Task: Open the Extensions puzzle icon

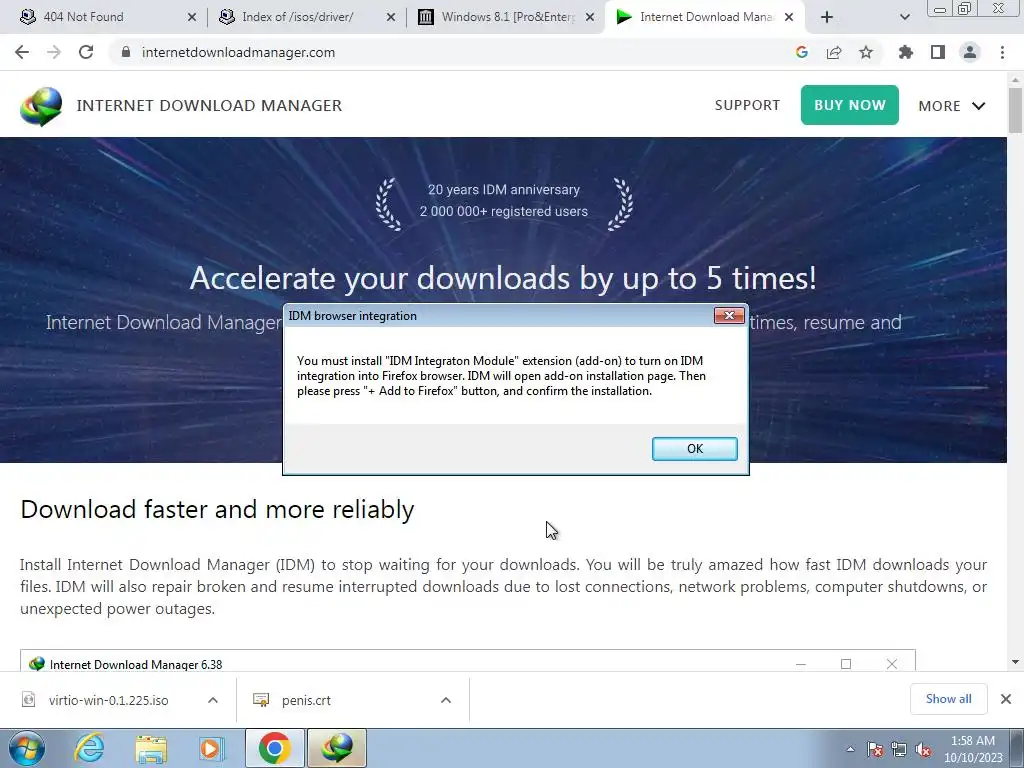Action: pyautogui.click(x=906, y=52)
